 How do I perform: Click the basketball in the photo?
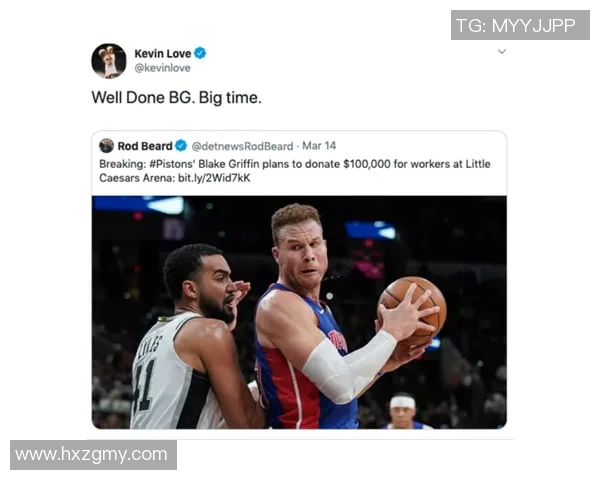412,310
